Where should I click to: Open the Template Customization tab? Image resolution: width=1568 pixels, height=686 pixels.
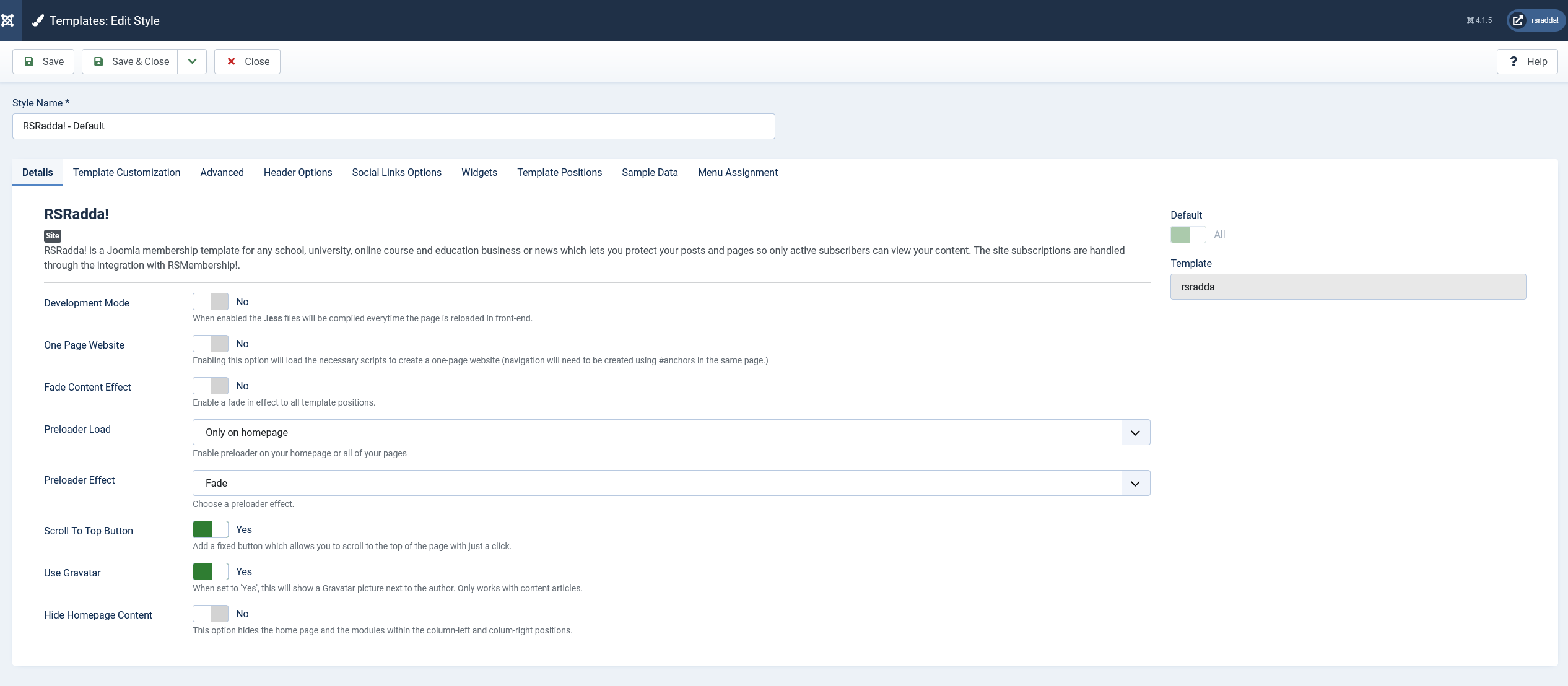click(x=127, y=172)
